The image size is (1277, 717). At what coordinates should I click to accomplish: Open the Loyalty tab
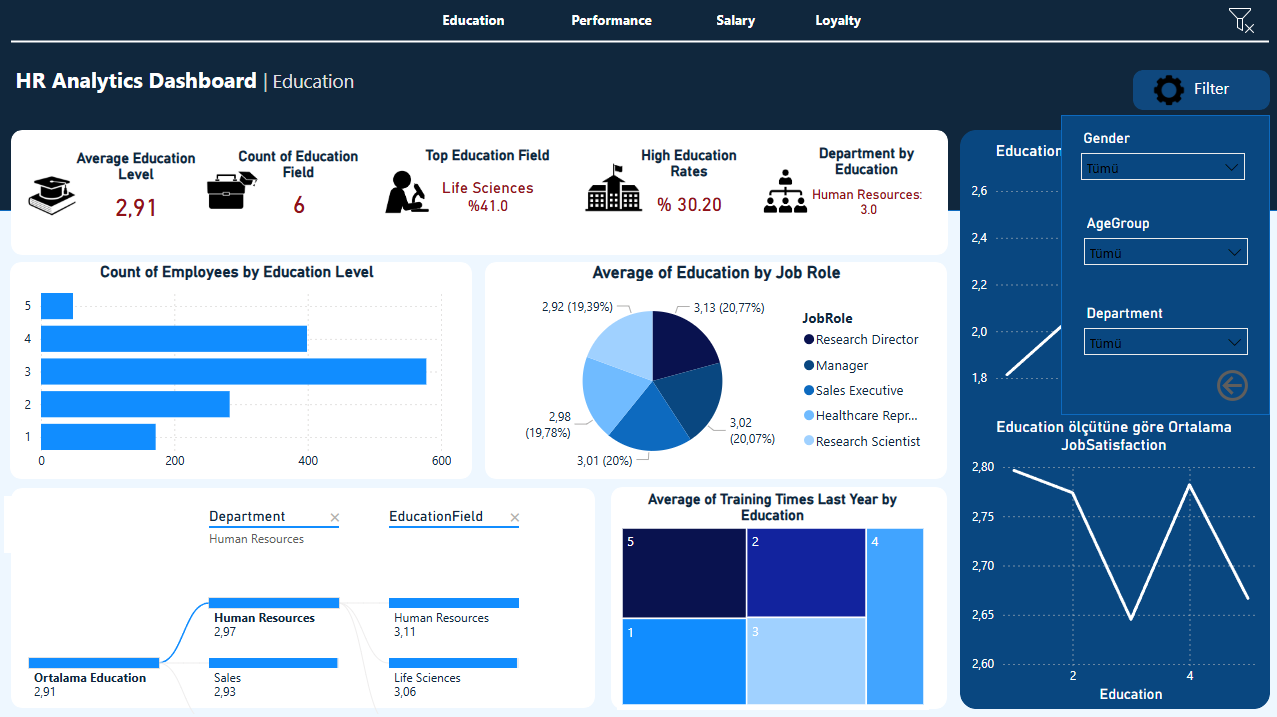point(837,20)
